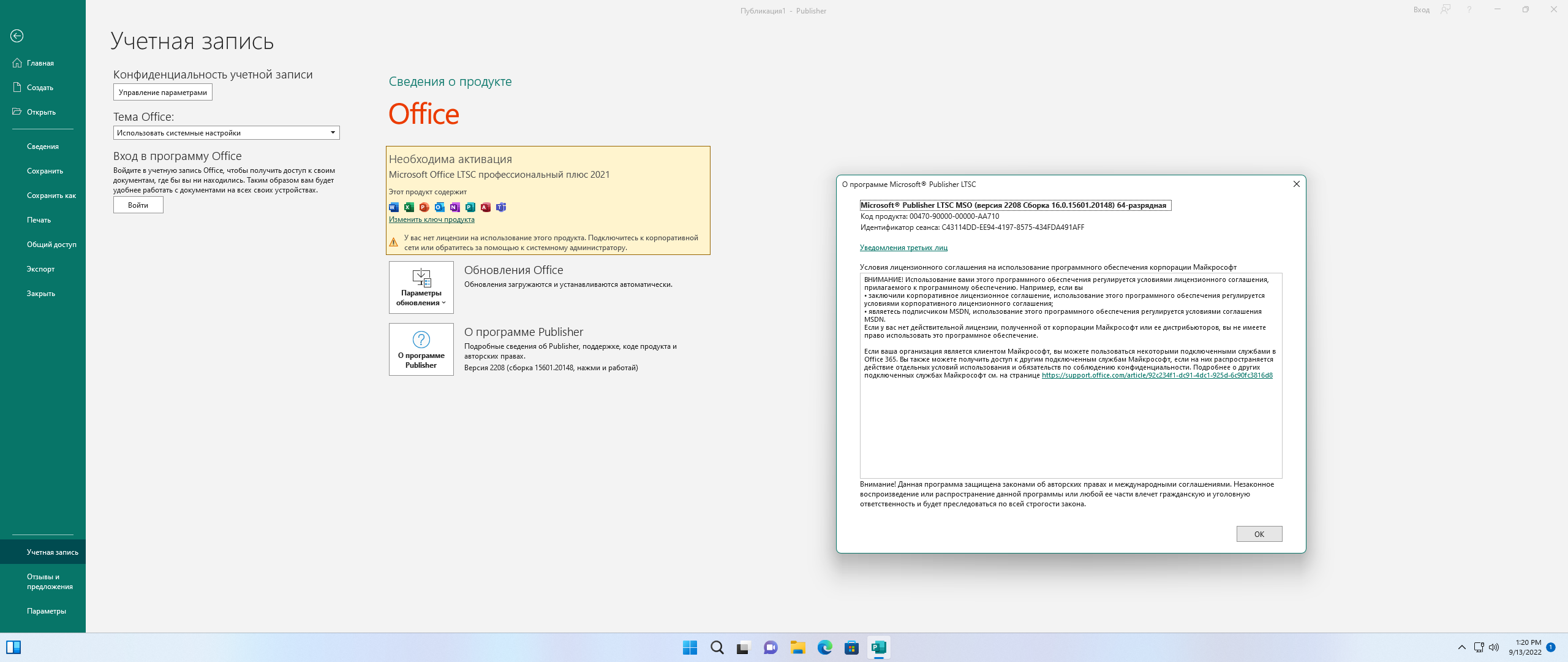1568x662 pixels.
Task: Open Microsoft Store from the taskbar
Action: click(852, 647)
